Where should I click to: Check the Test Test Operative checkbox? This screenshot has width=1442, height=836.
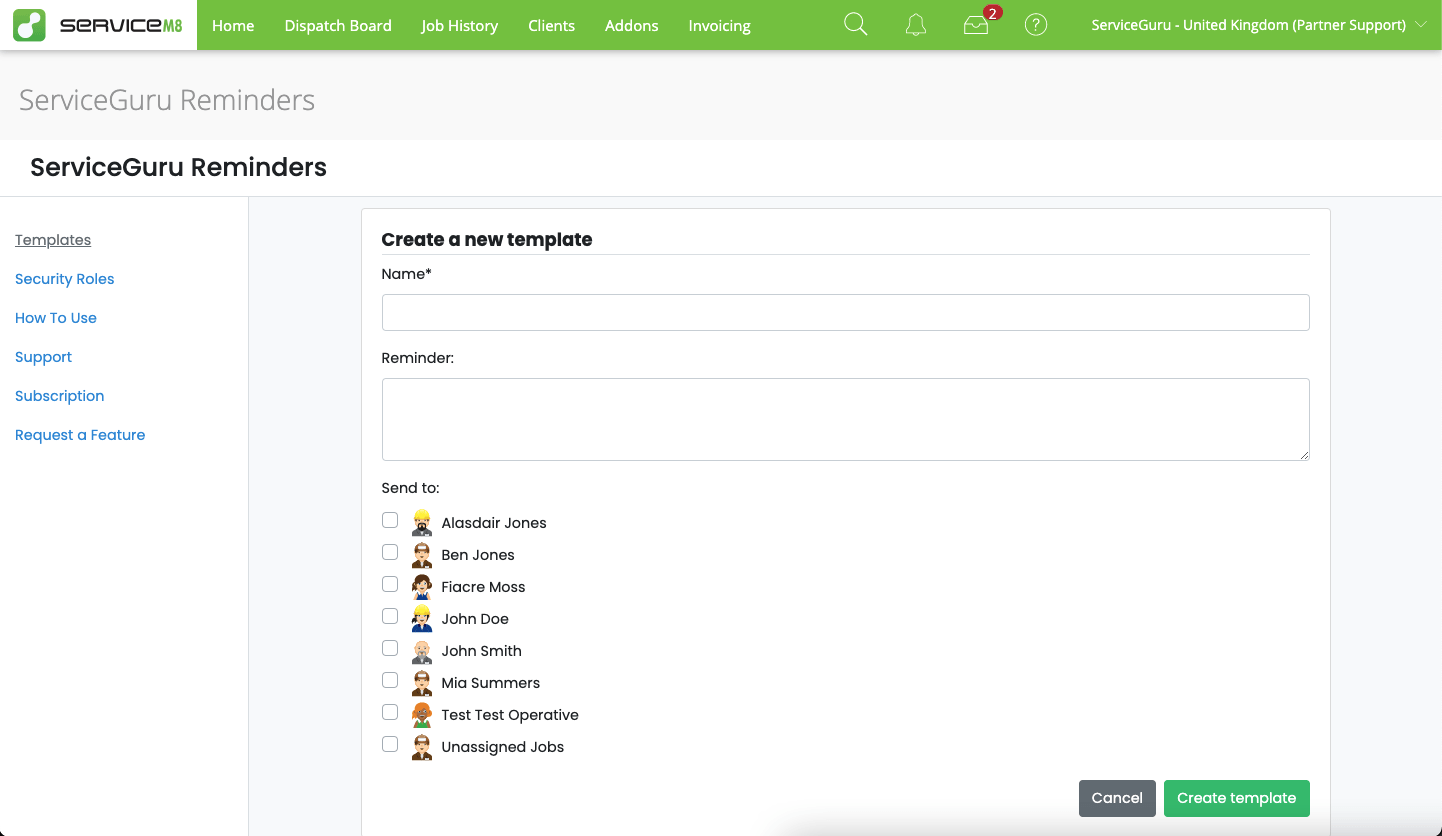[390, 712]
